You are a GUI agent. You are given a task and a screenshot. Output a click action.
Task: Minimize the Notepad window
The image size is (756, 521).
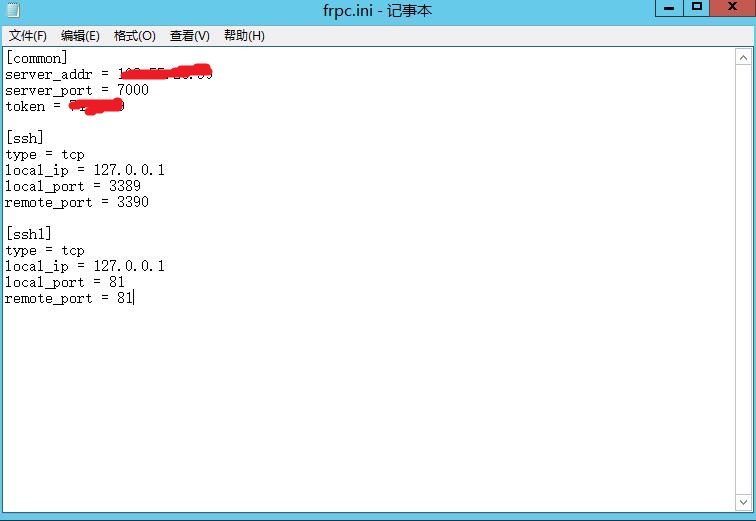click(669, 8)
